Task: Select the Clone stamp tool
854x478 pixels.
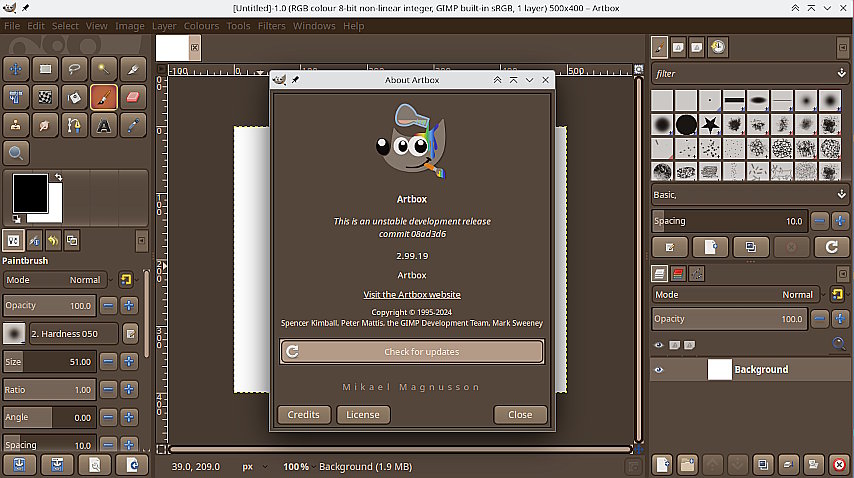Action: point(16,126)
